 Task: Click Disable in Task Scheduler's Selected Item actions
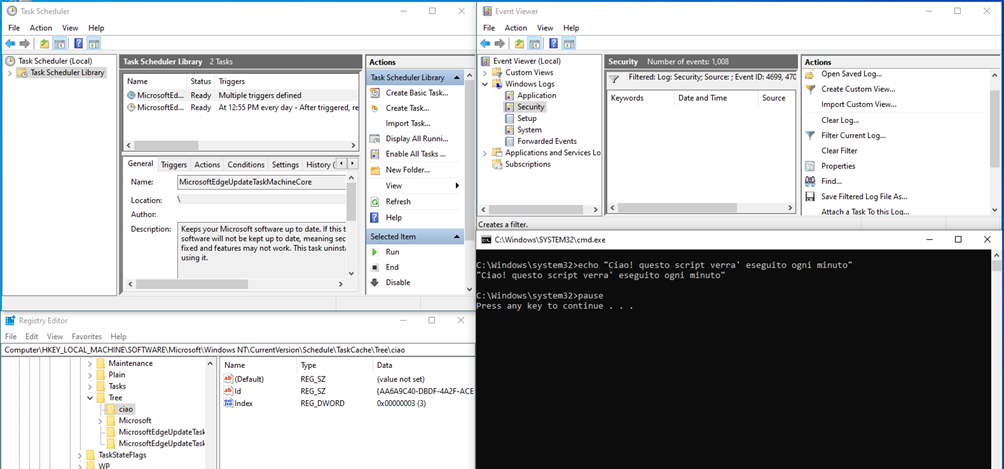click(398, 282)
